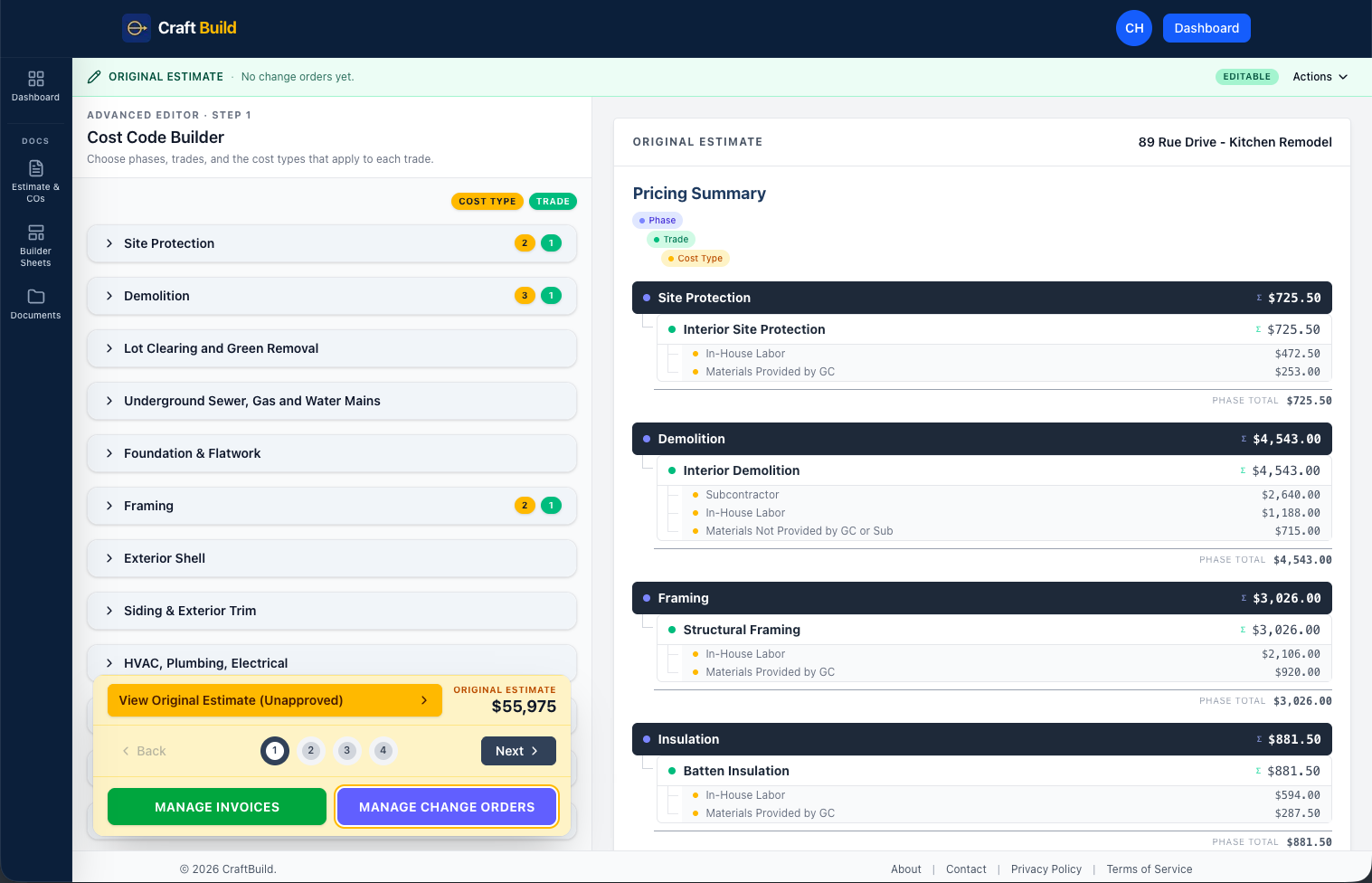Click the CH user avatar
This screenshot has width=1372, height=883.
(1134, 28)
